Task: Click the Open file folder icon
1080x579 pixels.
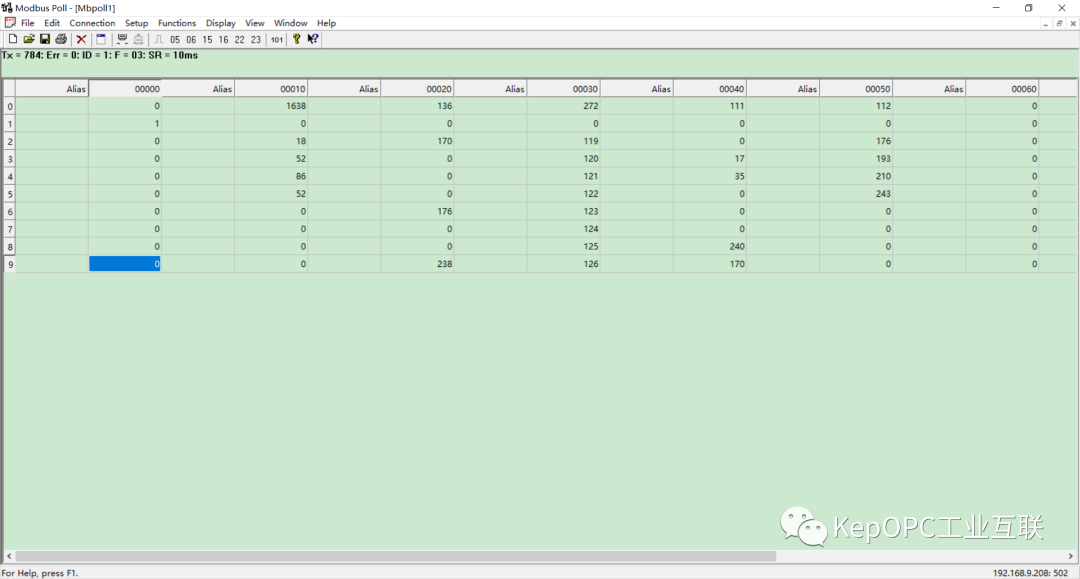Action: (29, 39)
